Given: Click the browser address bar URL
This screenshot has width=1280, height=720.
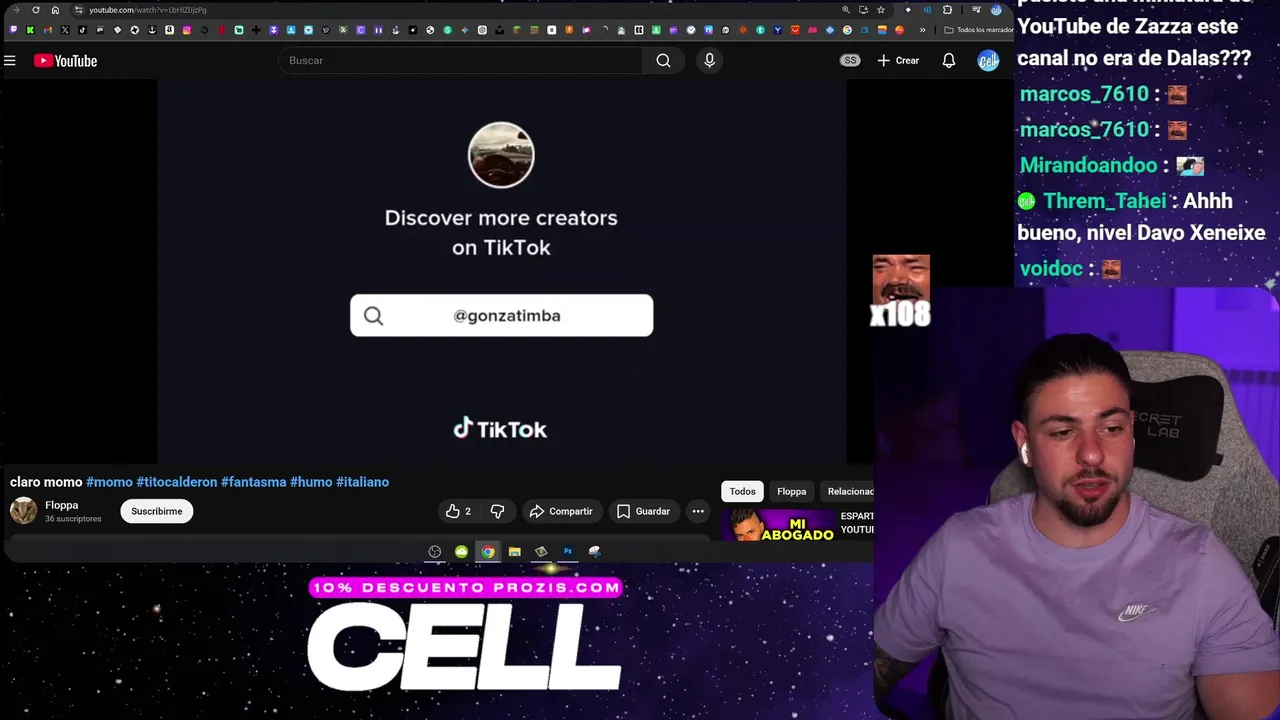Looking at the screenshot, I should 147,10.
